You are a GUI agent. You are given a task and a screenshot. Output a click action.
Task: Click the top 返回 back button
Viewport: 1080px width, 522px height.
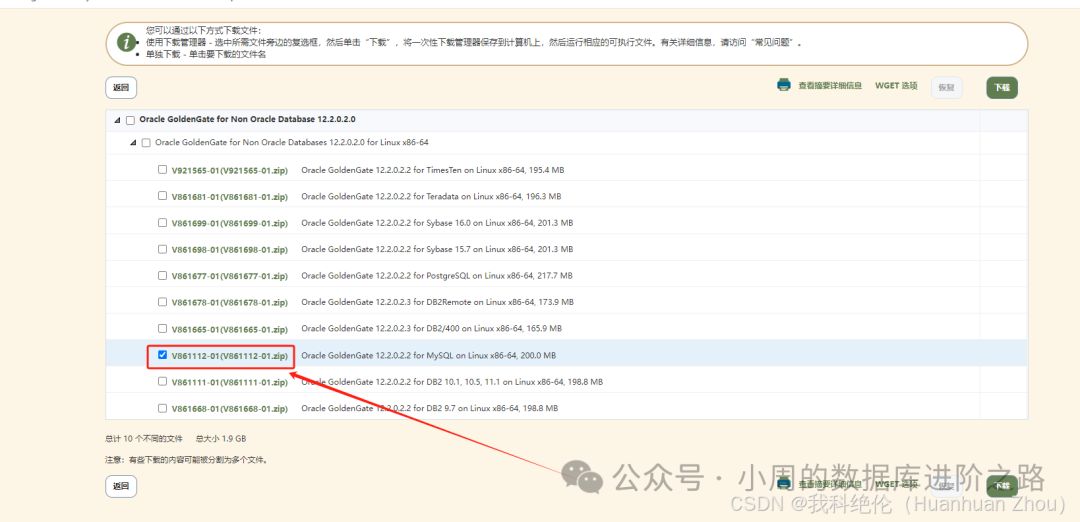(x=121, y=87)
